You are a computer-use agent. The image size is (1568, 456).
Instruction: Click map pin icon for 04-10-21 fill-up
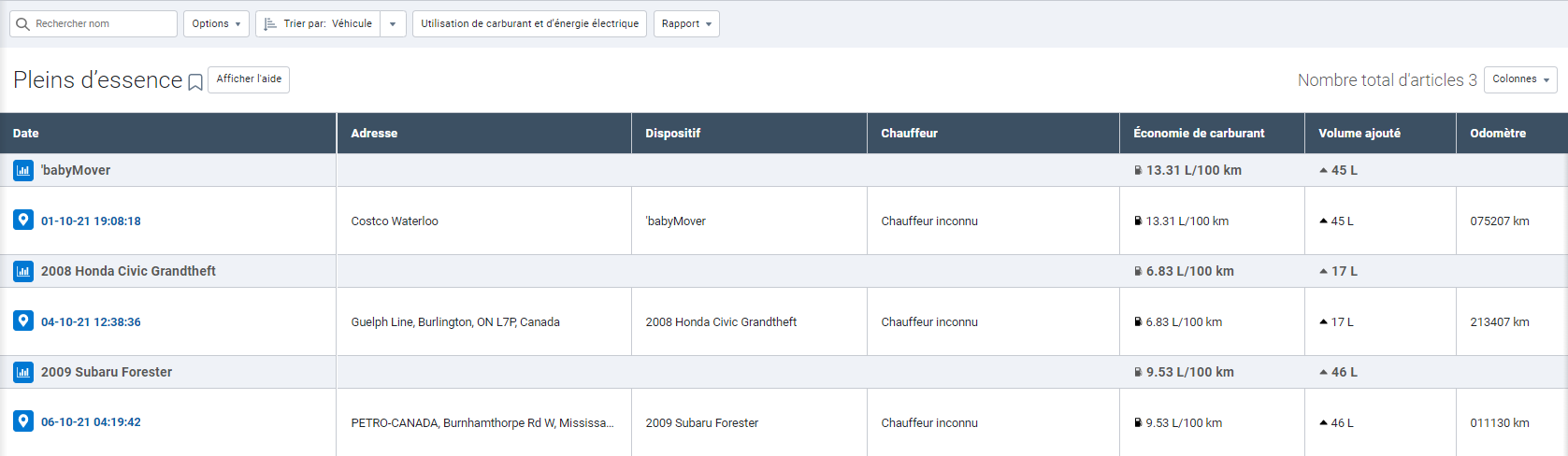coord(23,321)
